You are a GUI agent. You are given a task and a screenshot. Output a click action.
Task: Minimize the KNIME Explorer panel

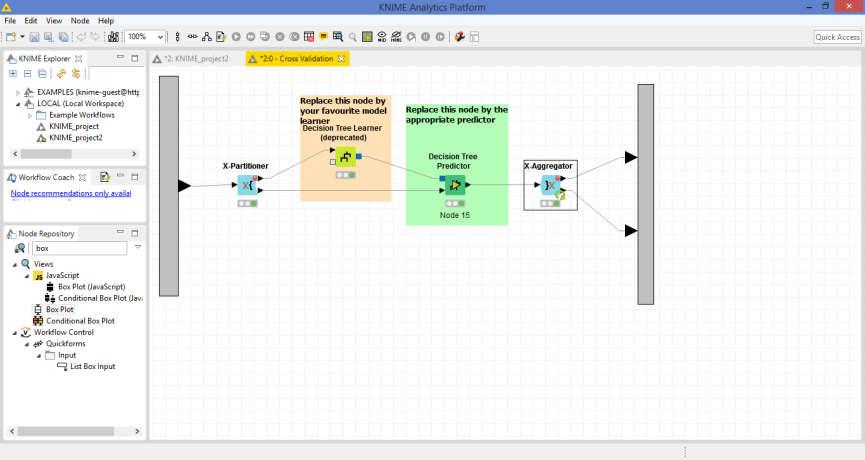point(120,57)
